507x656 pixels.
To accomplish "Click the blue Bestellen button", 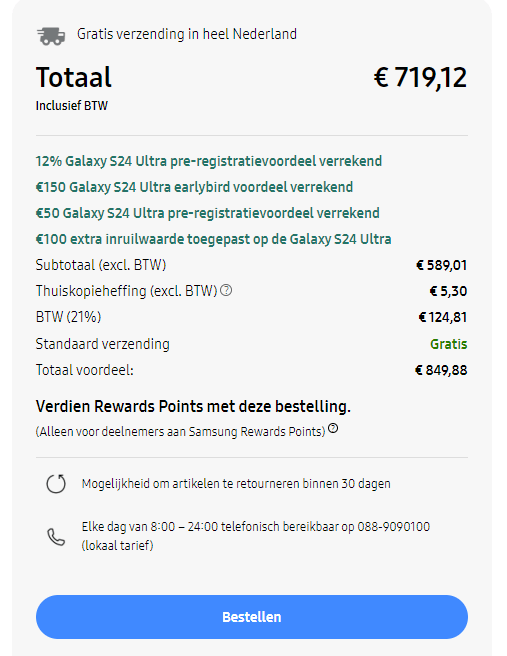I will coord(252,617).
